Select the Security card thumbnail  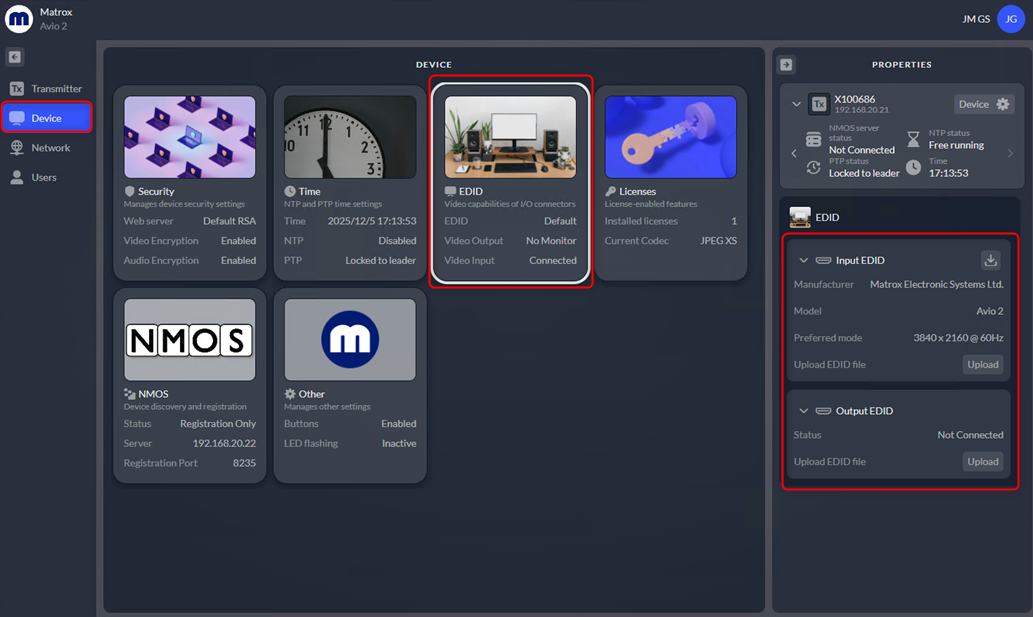pos(190,137)
